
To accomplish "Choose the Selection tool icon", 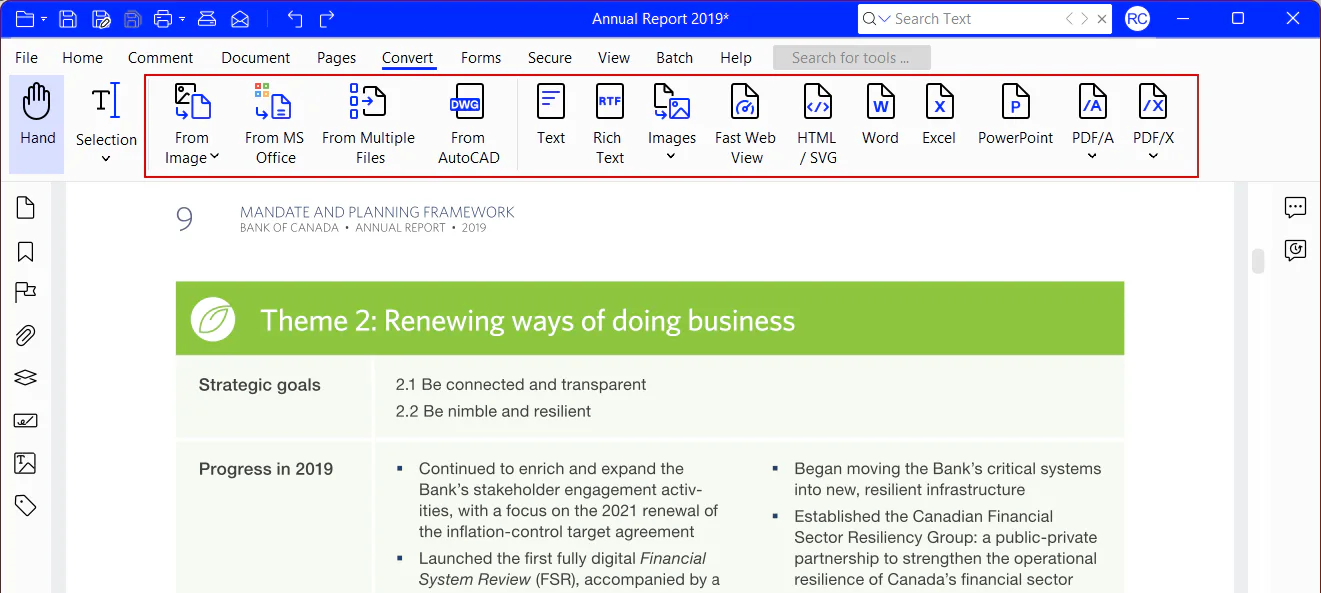I will [106, 101].
